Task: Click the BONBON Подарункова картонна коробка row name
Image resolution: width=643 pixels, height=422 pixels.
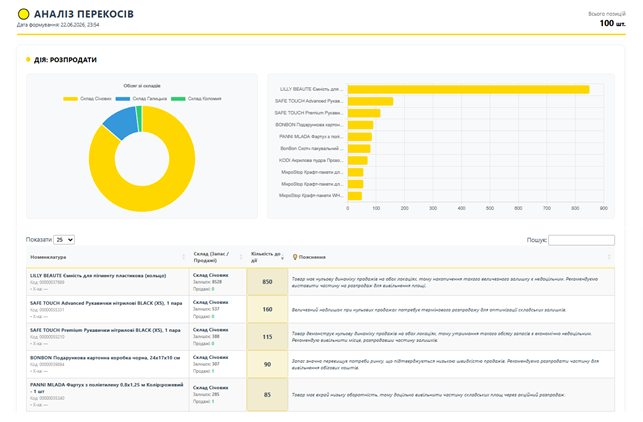Action: pyautogui.click(x=105, y=358)
